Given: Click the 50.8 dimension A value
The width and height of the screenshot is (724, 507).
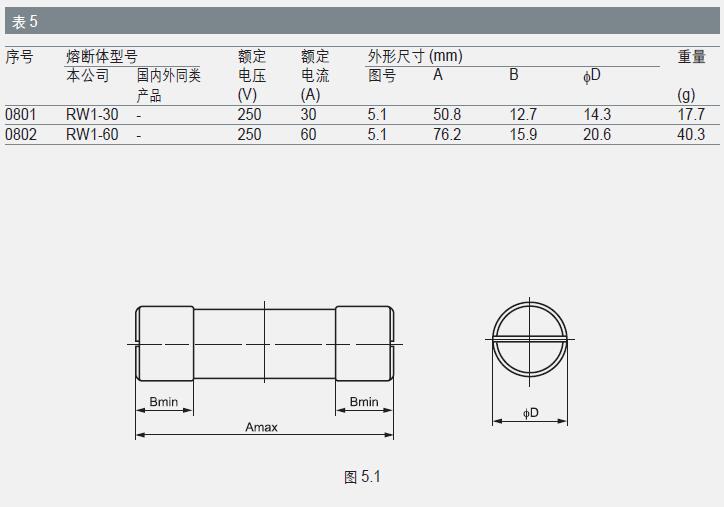Looking at the screenshot, I should pos(446,115).
